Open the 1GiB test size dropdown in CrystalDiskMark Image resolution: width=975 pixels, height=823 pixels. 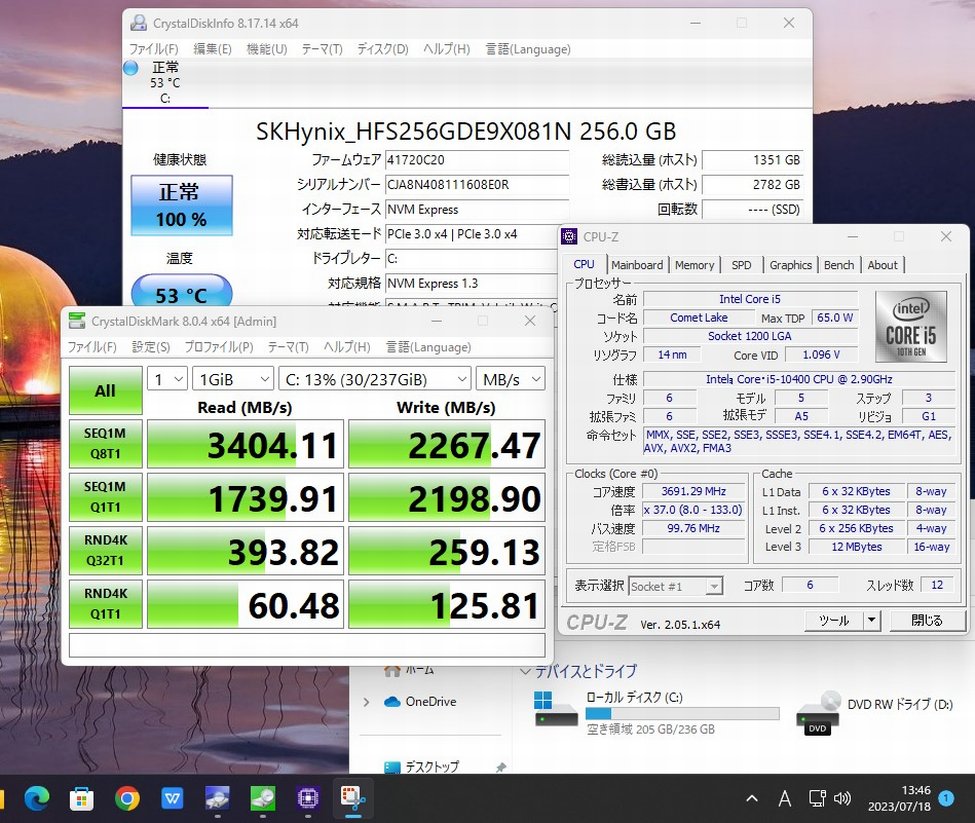tap(233, 379)
